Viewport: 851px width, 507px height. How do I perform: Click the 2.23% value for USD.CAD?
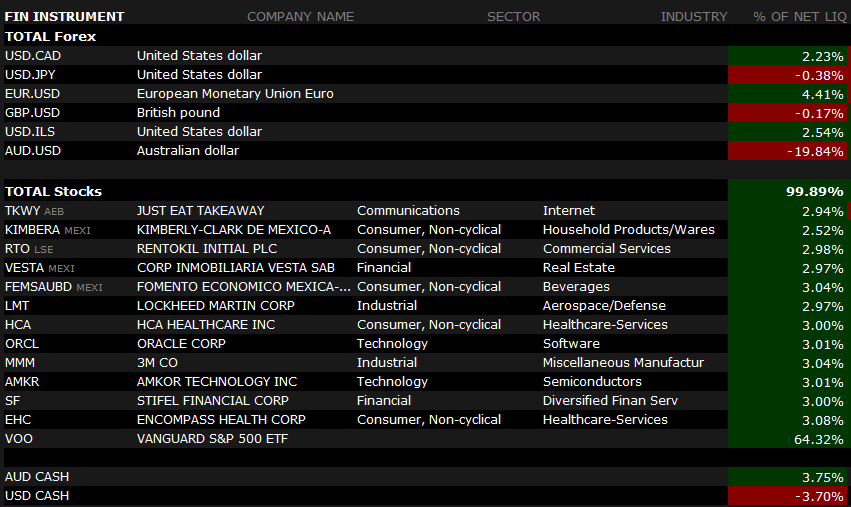[x=823, y=56]
